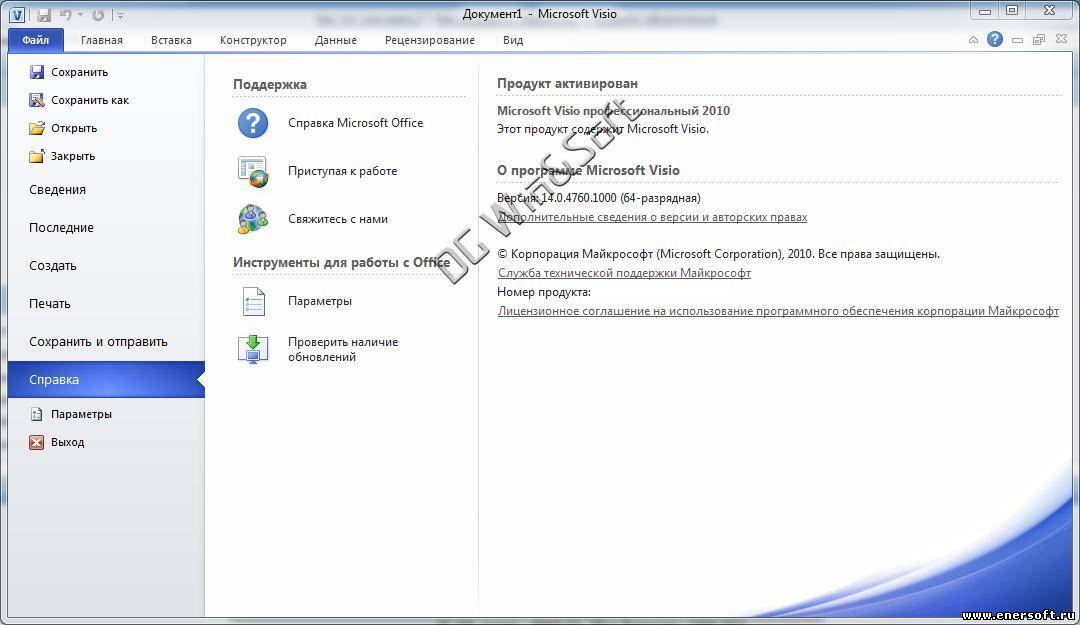This screenshot has width=1080, height=625.
Task: Click the Проверить наличие обновлений download icon
Action: [x=253, y=349]
